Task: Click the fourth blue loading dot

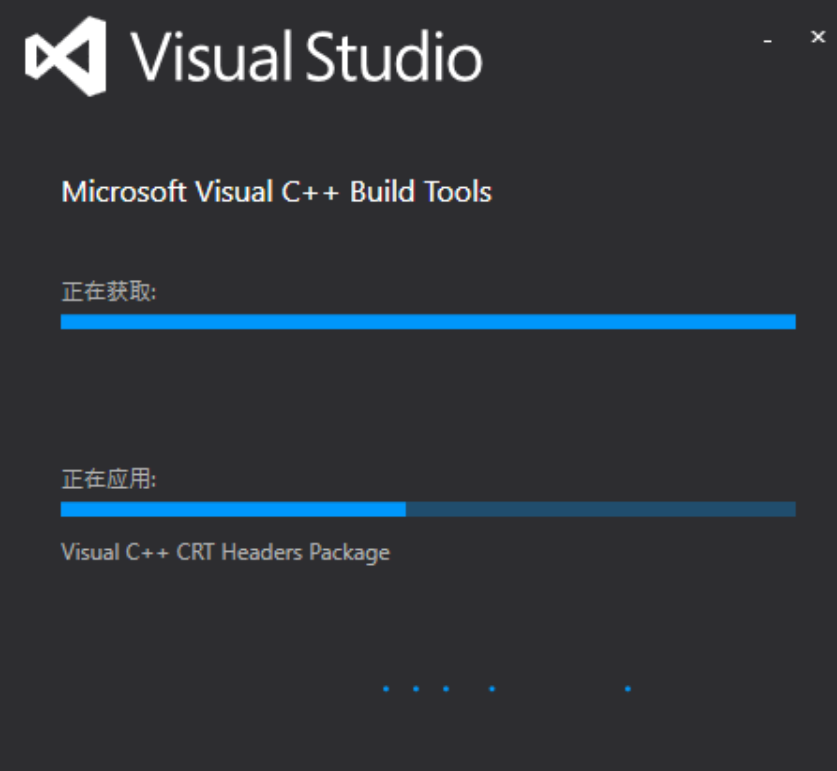Action: click(491, 688)
